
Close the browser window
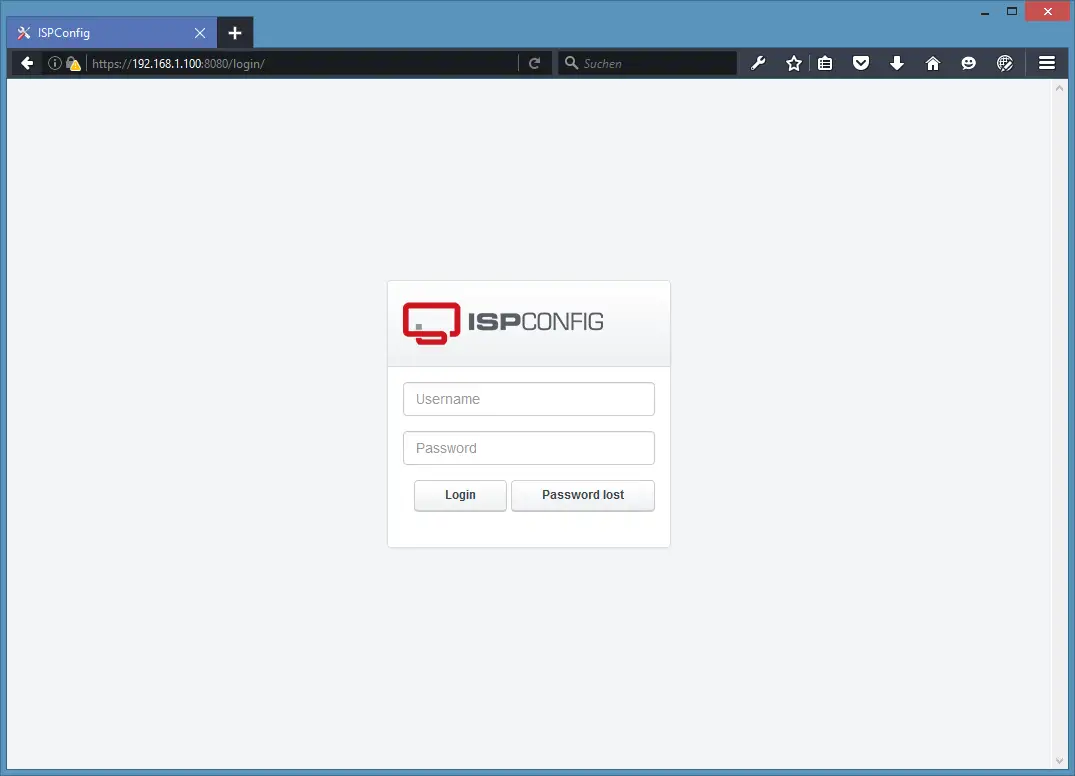point(1048,12)
